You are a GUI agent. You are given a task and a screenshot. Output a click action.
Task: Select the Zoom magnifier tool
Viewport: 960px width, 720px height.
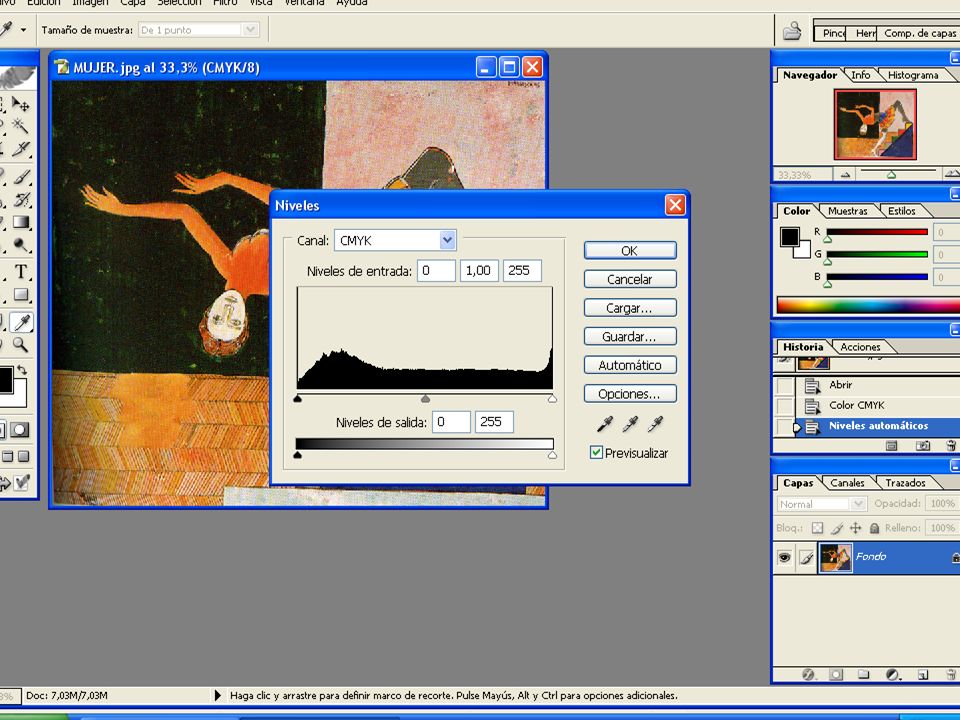click(21, 345)
